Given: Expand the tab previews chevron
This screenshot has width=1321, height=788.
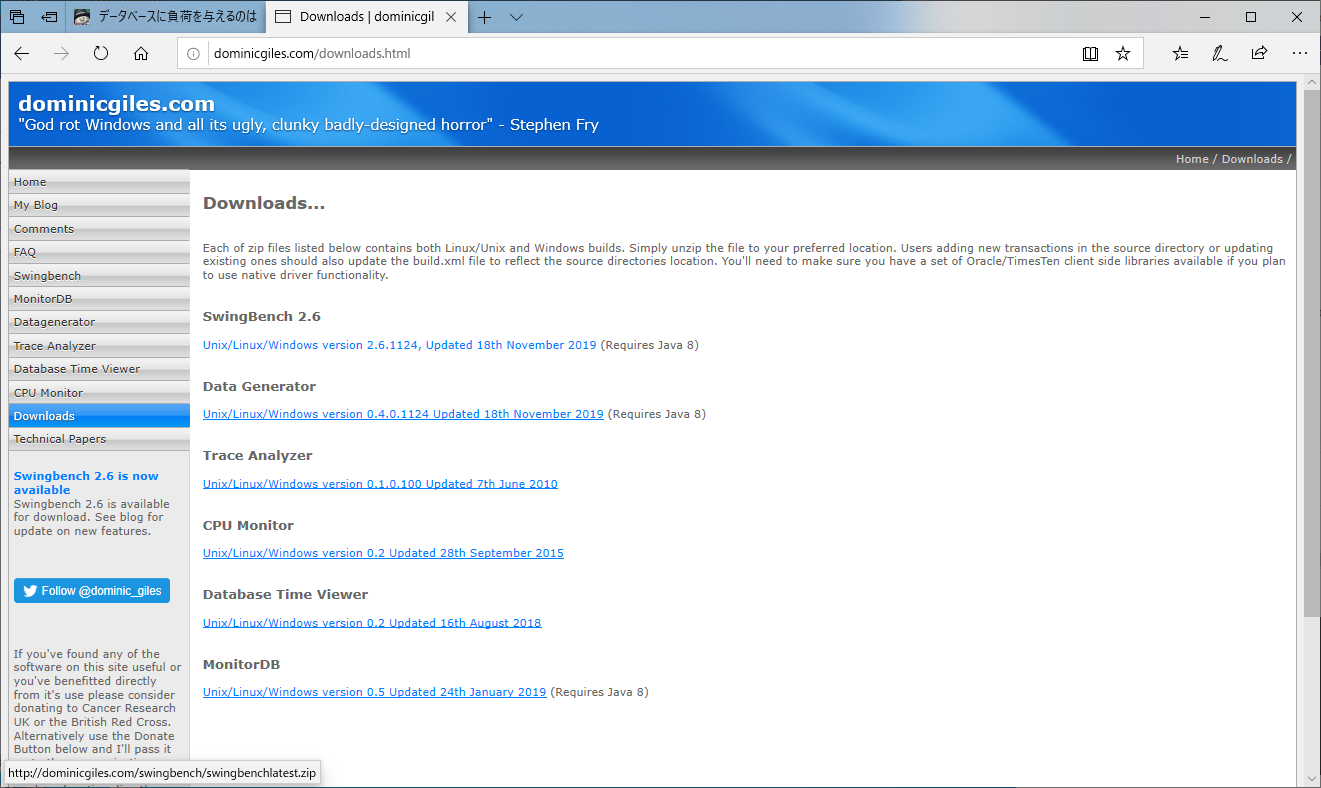Looking at the screenshot, I should click(516, 17).
